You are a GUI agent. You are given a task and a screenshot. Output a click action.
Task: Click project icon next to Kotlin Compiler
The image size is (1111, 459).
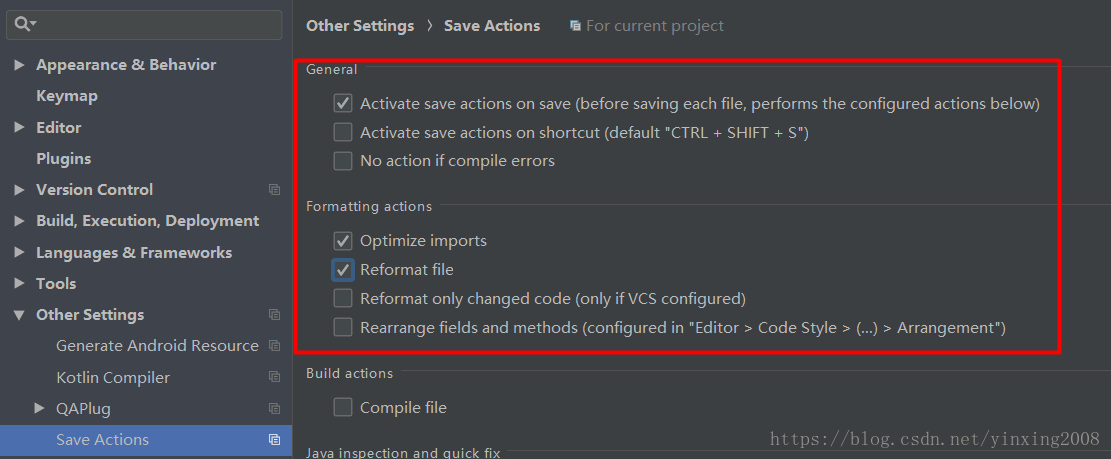click(274, 378)
